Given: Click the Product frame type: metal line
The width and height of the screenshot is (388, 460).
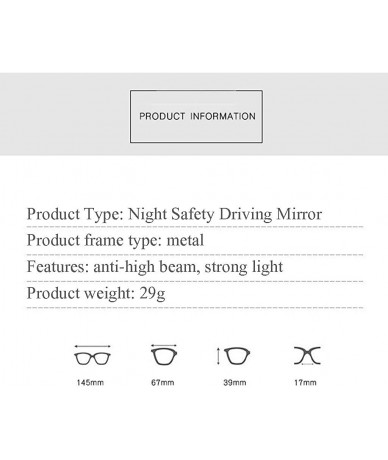Looking at the screenshot, I should tap(115, 240).
